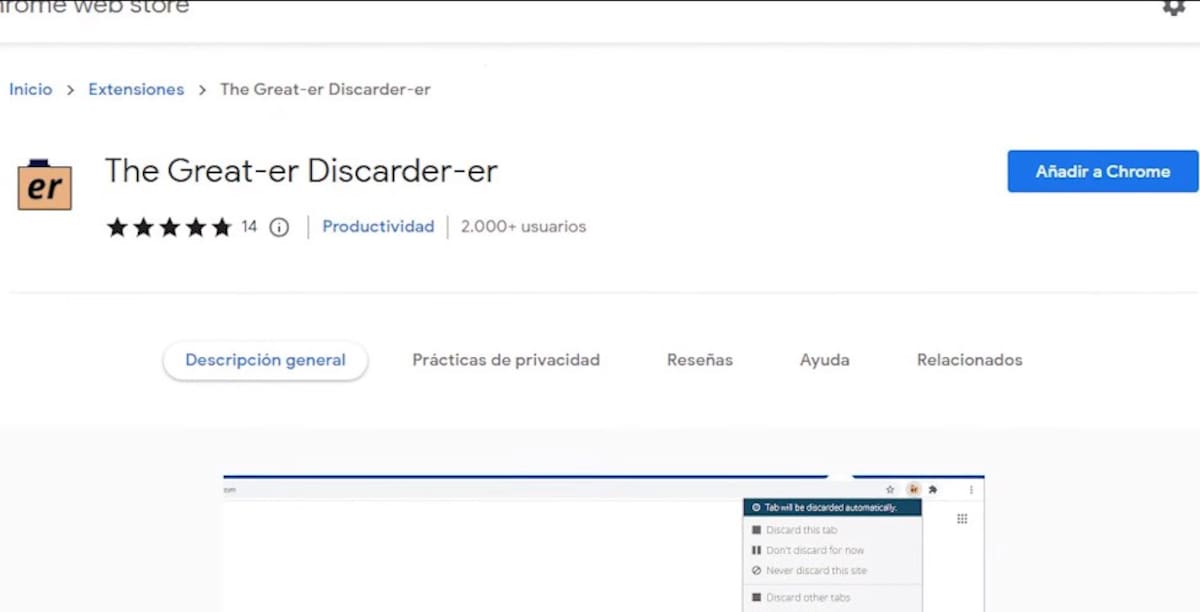Screen dimensions: 1200x612
Task: Open the Relacionados tab
Action: (969, 360)
